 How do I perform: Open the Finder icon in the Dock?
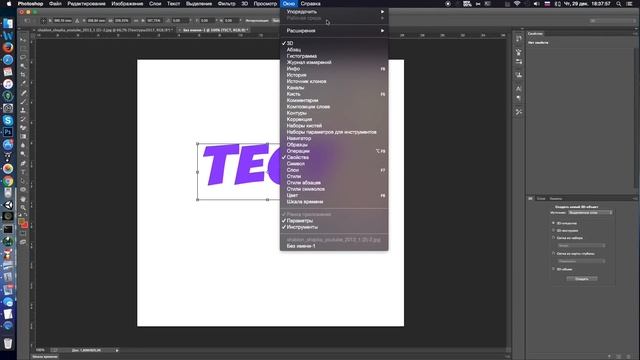[x=8, y=23]
